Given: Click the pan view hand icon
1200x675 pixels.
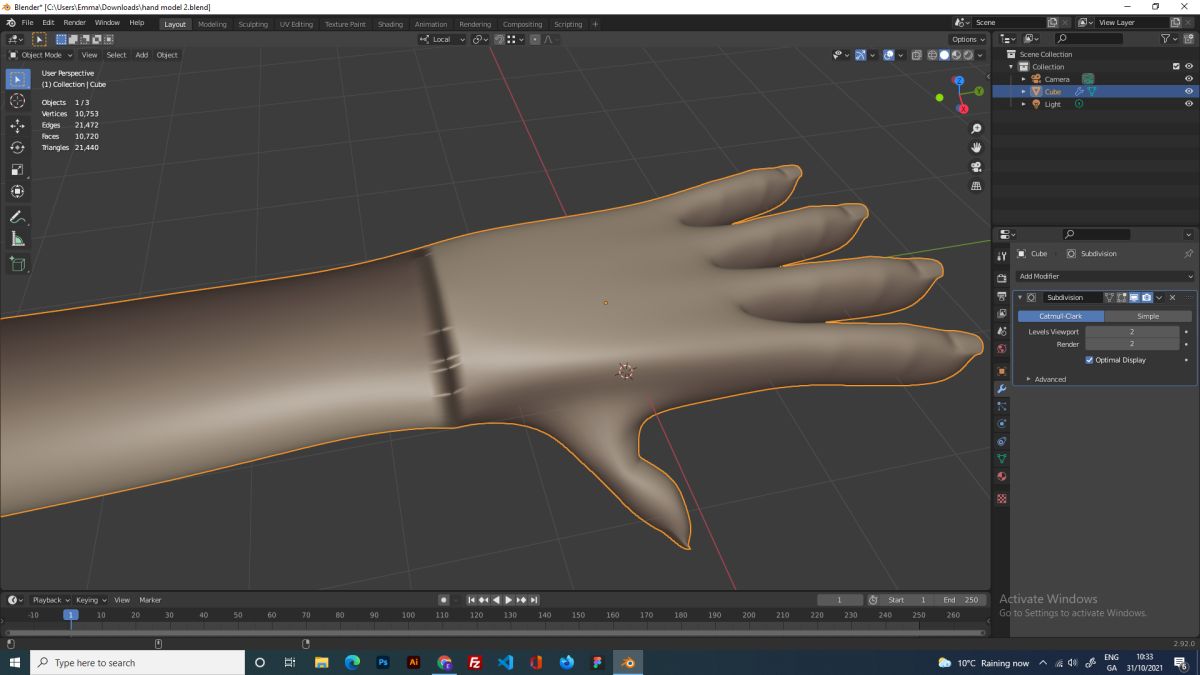Looking at the screenshot, I should 977,148.
